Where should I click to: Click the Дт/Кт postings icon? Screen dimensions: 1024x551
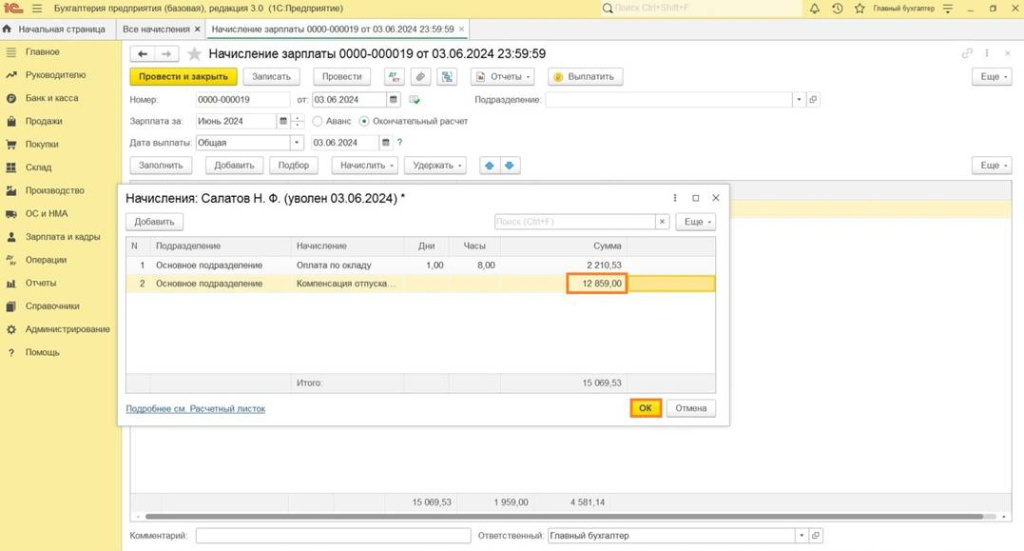pyautogui.click(x=394, y=77)
